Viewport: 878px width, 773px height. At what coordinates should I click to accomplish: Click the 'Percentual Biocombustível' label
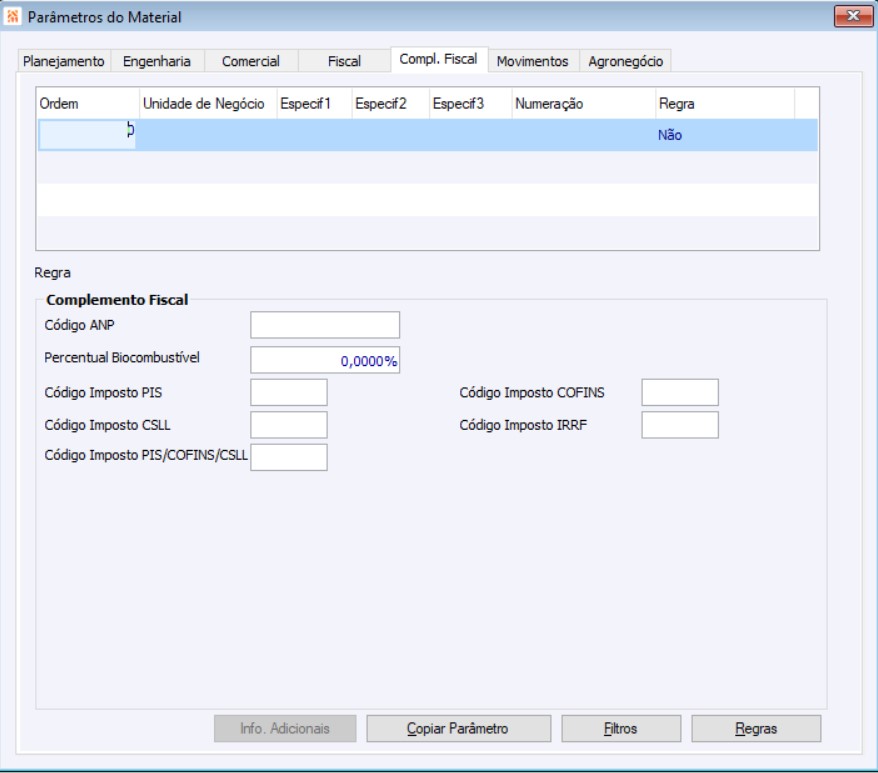122,357
